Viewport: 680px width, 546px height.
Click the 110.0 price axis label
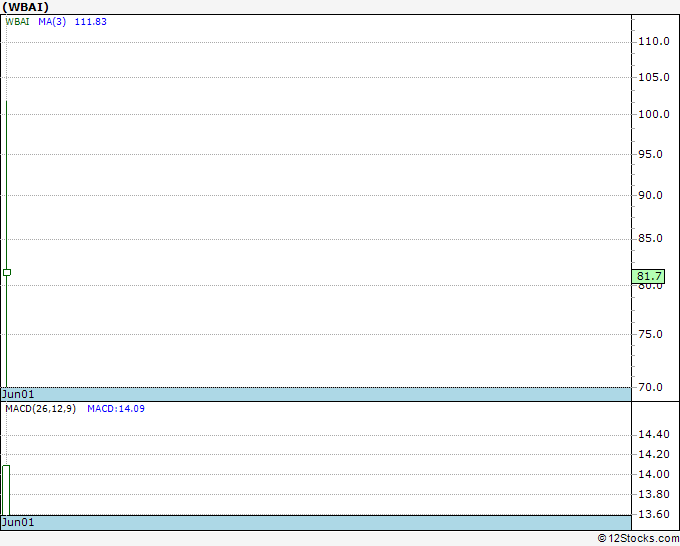point(654,41)
